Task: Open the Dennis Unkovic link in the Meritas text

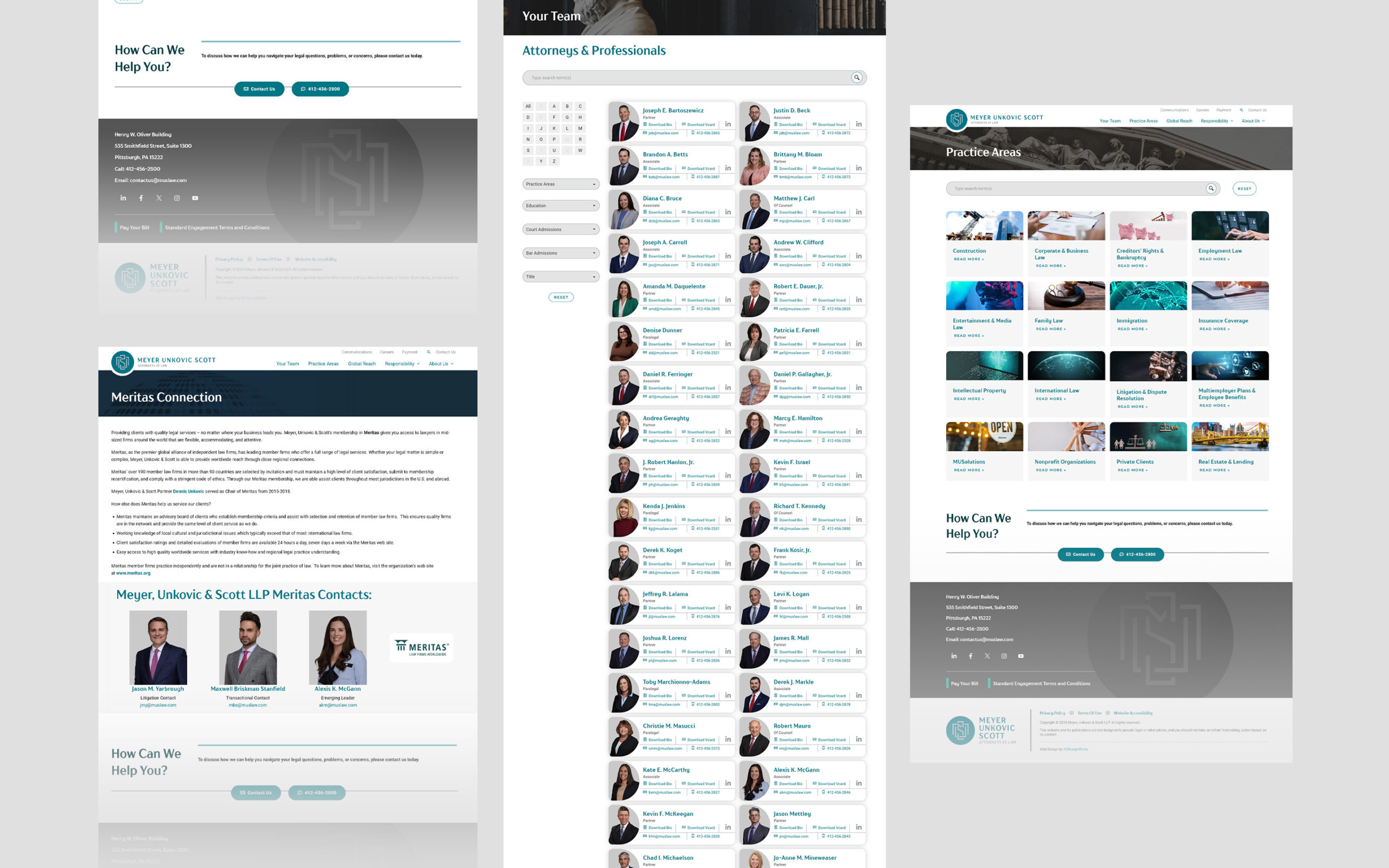Action: (188, 492)
